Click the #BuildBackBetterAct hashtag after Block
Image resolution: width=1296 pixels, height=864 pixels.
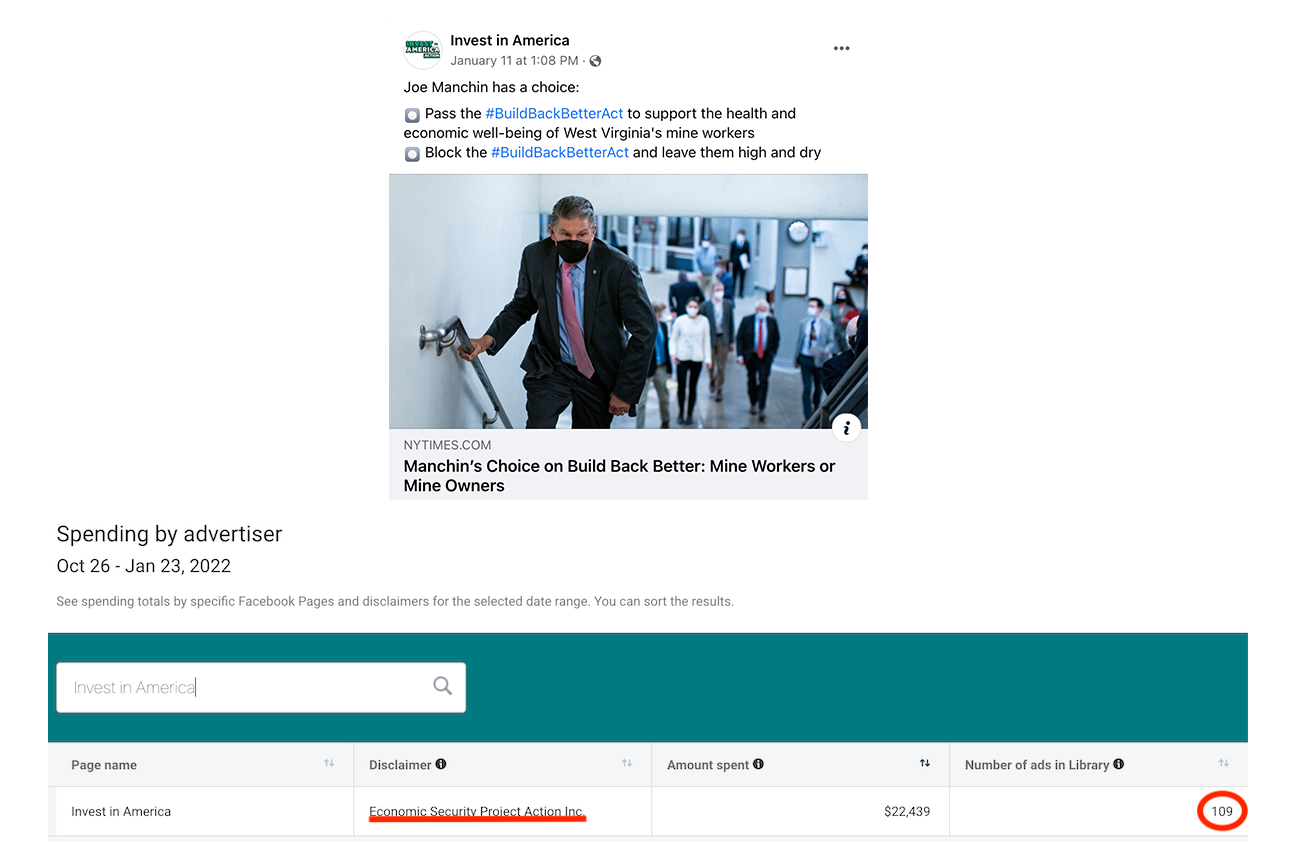560,153
